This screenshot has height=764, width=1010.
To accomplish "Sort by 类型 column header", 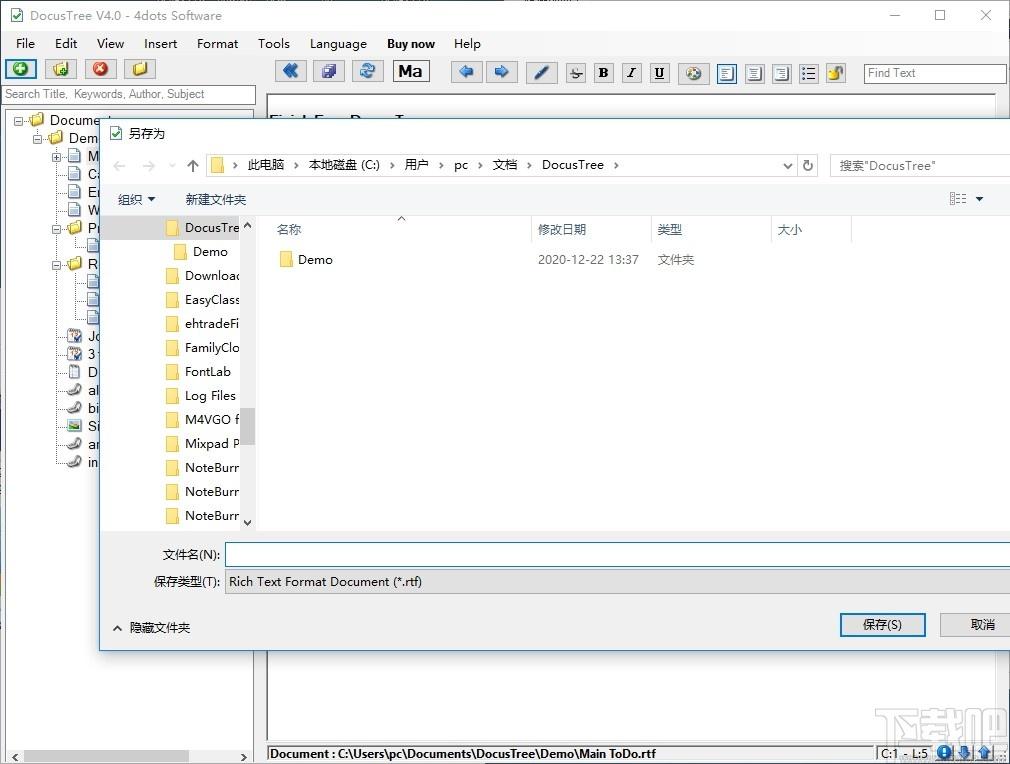I will click(x=669, y=229).
